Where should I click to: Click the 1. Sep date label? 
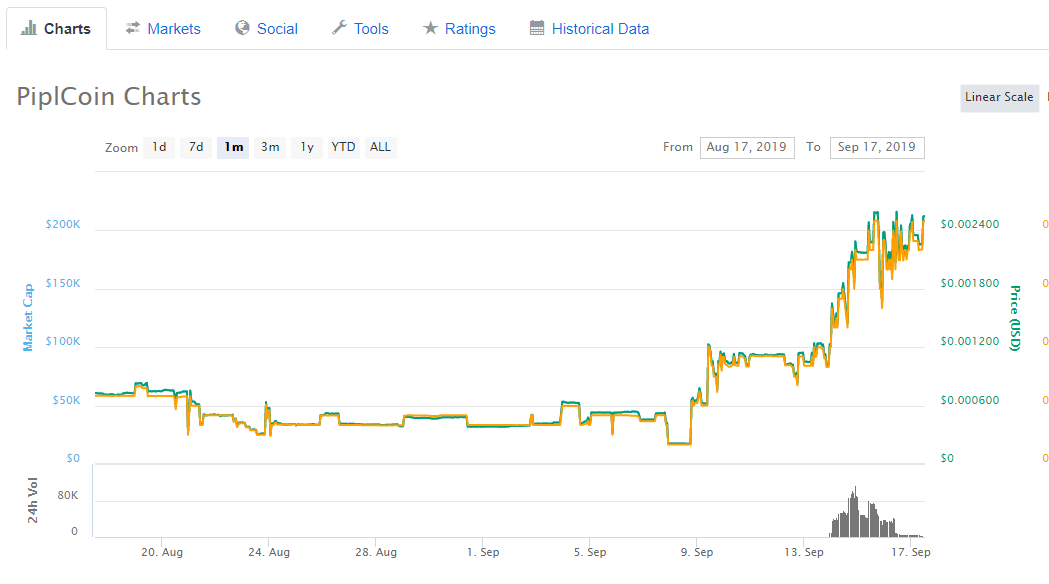point(483,553)
